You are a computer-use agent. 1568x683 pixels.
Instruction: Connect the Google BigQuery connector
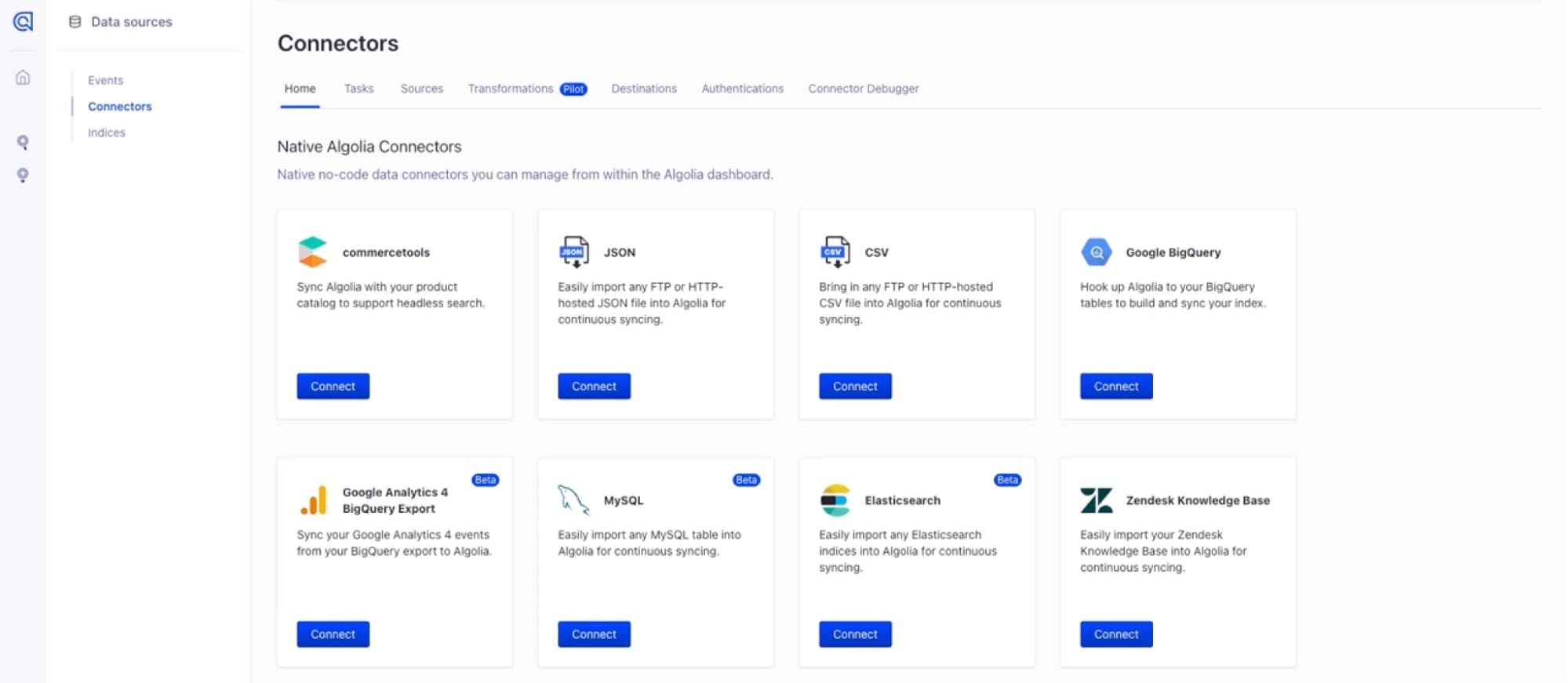(x=1117, y=387)
